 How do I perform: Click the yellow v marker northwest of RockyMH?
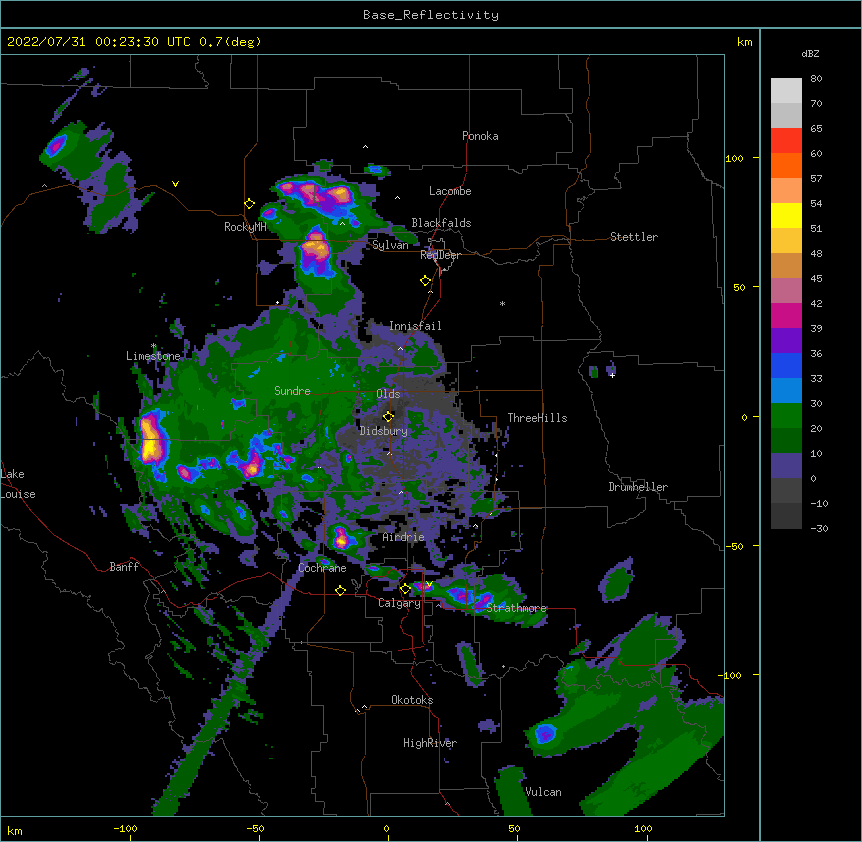click(175, 184)
